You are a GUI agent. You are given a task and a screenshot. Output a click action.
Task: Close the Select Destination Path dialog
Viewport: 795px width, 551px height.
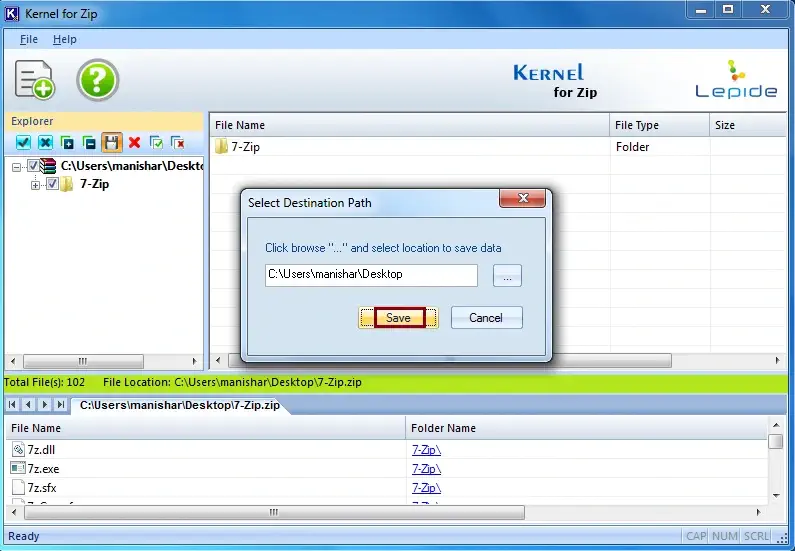pos(523,198)
